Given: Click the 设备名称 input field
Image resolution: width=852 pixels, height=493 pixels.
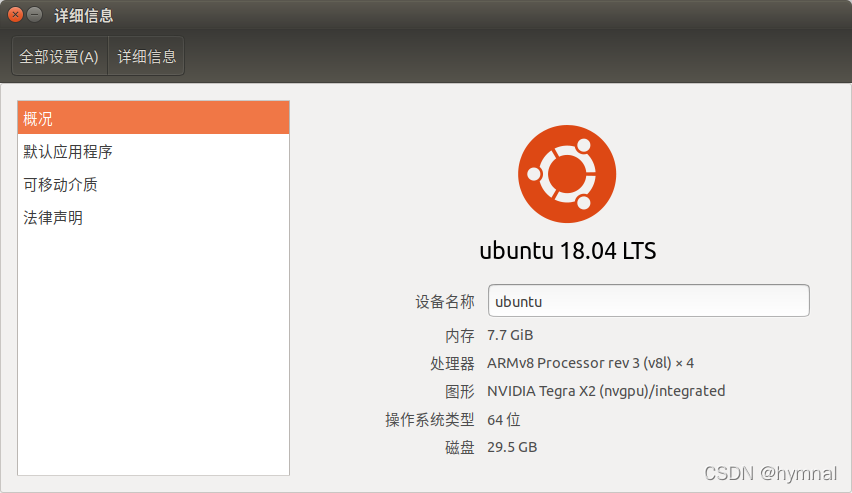Looking at the screenshot, I should pos(649,301).
